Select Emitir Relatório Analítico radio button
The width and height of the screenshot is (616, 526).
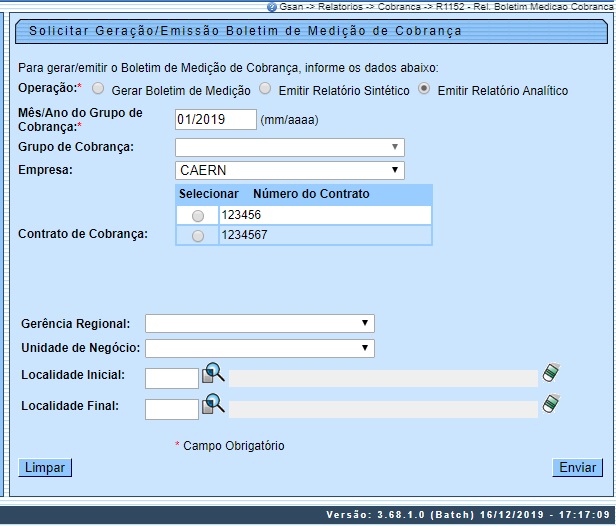point(424,89)
